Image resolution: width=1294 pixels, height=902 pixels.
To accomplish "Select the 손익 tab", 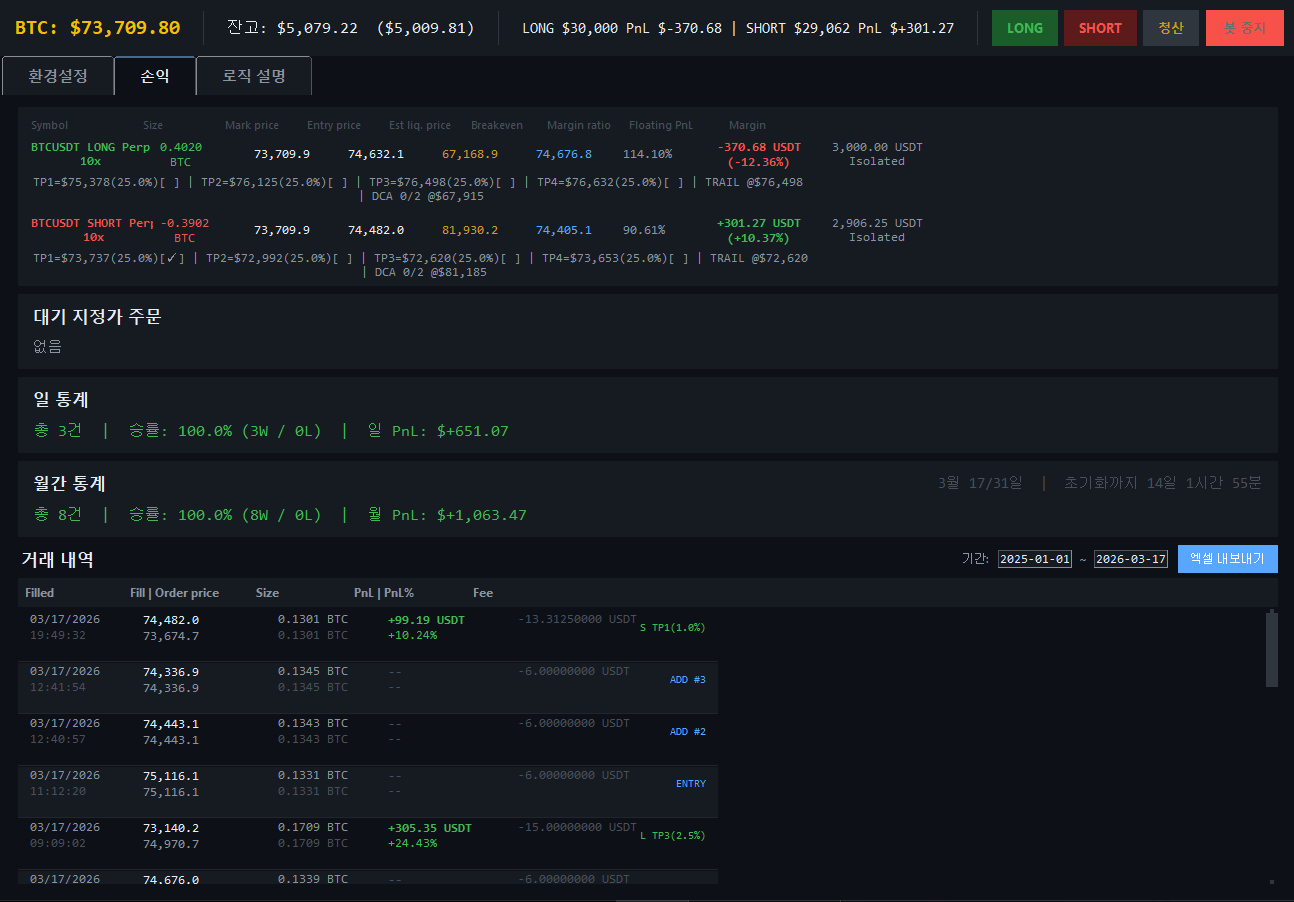I will pyautogui.click(x=154, y=76).
